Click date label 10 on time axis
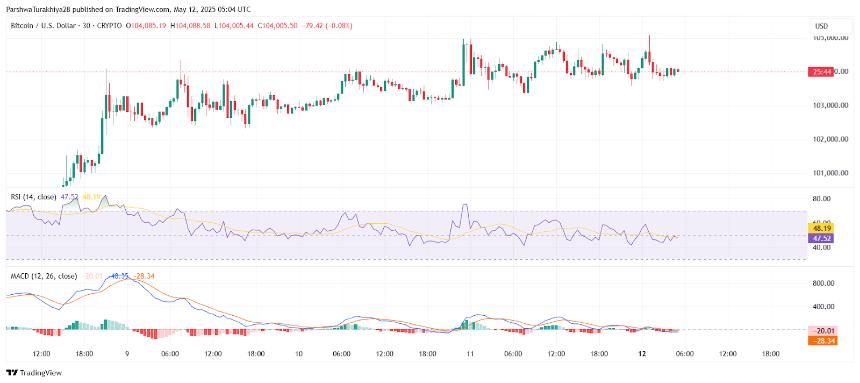This screenshot has width=860, height=383. tap(298, 354)
